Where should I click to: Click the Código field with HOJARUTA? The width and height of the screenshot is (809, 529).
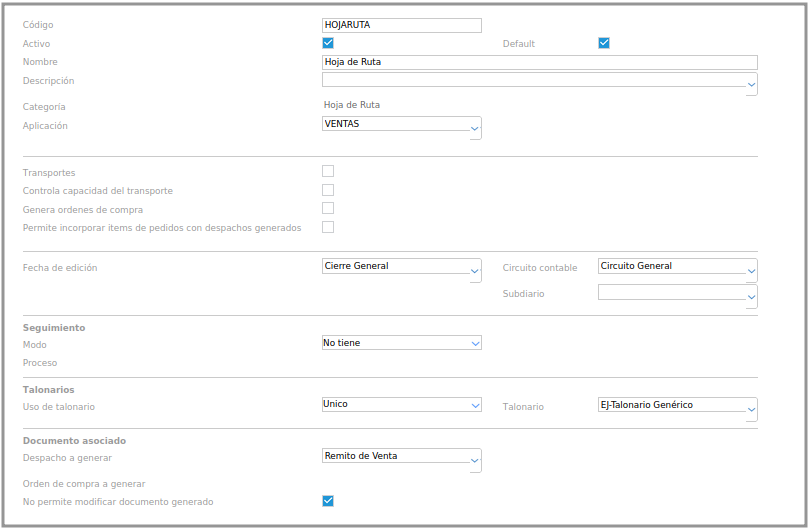click(x=401, y=25)
